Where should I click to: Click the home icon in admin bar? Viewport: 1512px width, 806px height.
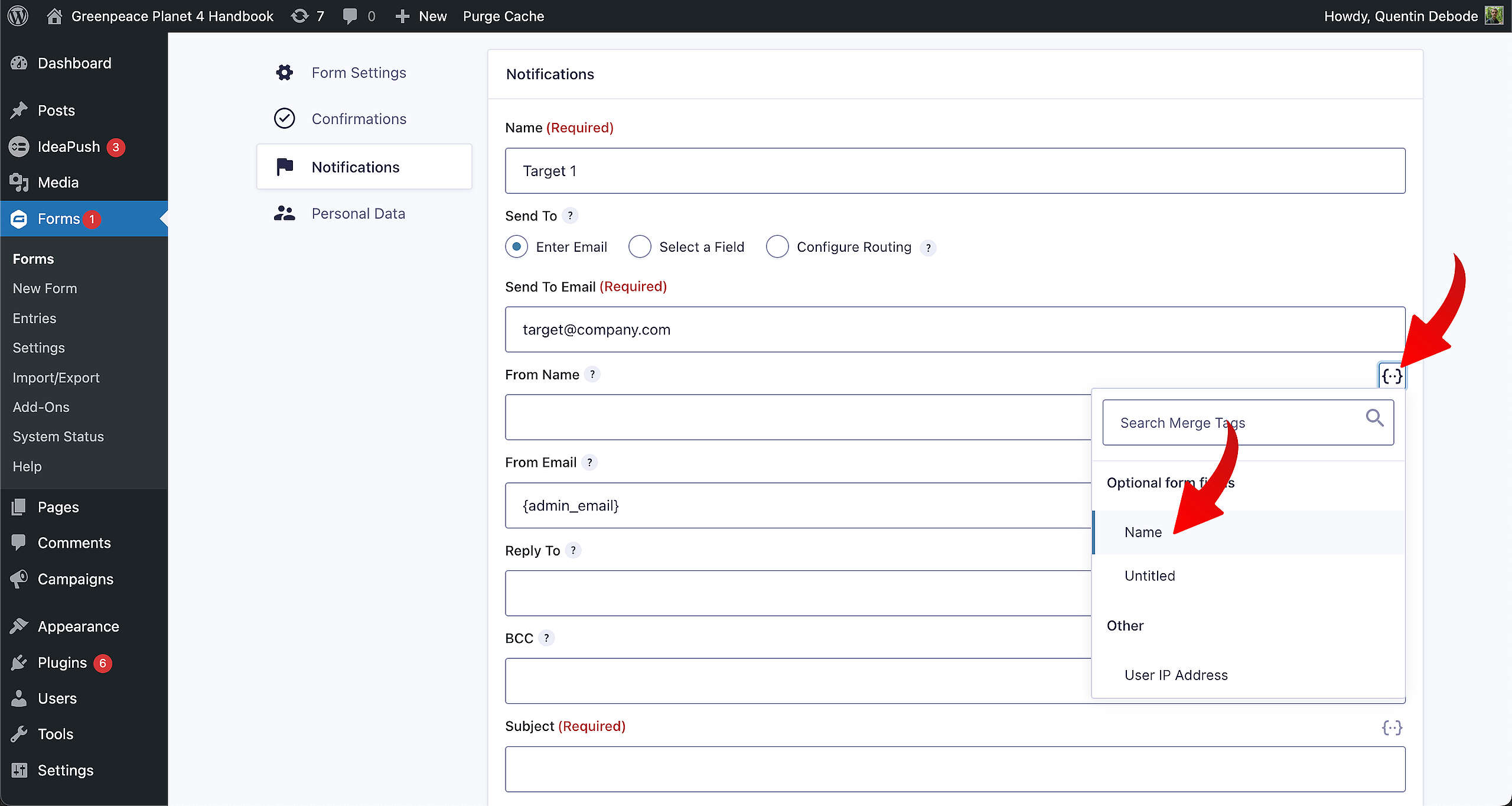click(54, 16)
